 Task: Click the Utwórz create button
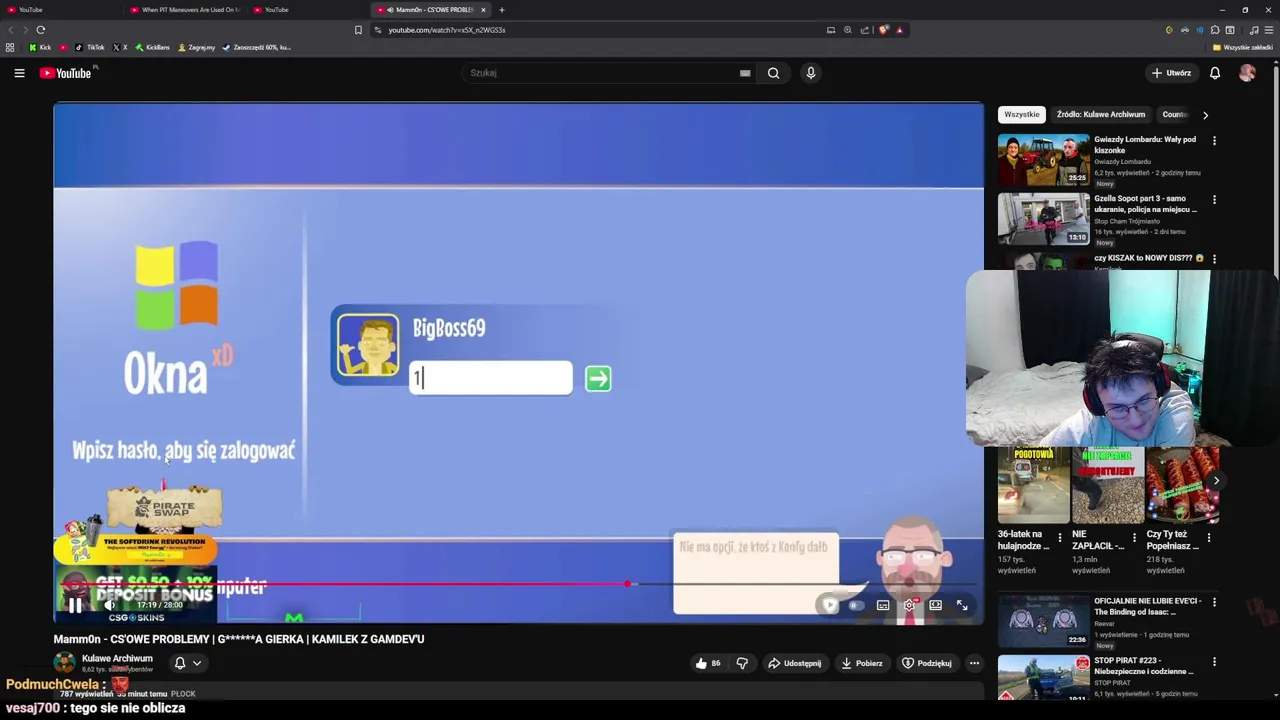1171,73
